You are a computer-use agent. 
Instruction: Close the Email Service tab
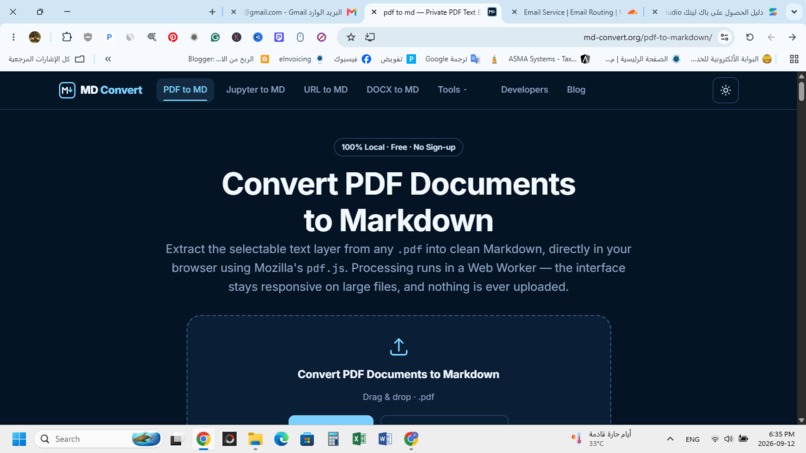tap(514, 12)
